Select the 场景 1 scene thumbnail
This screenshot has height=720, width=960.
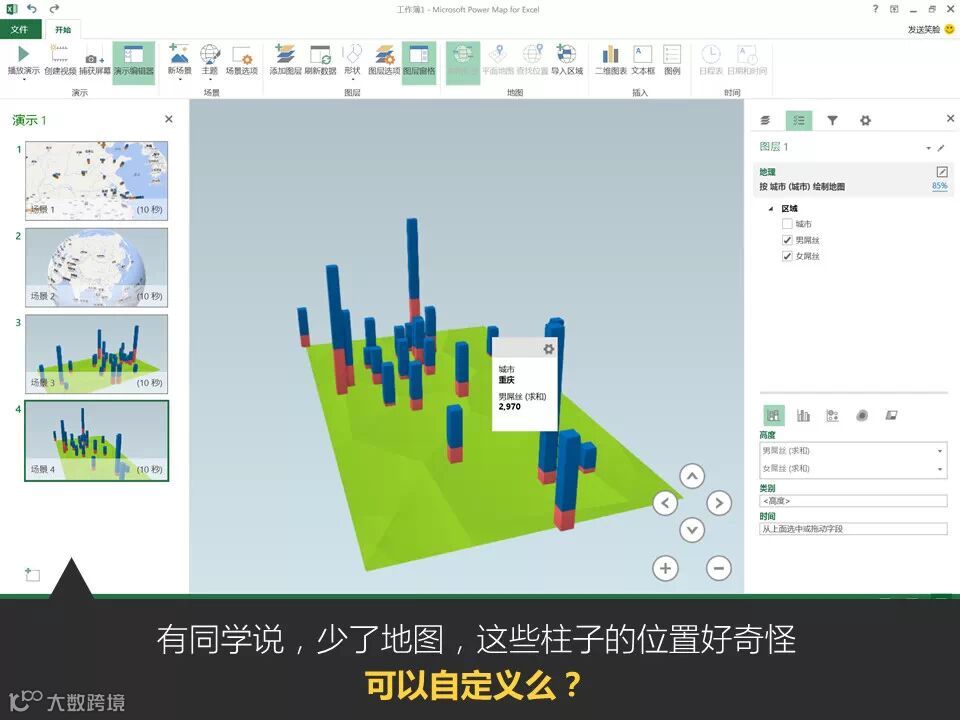[x=96, y=181]
